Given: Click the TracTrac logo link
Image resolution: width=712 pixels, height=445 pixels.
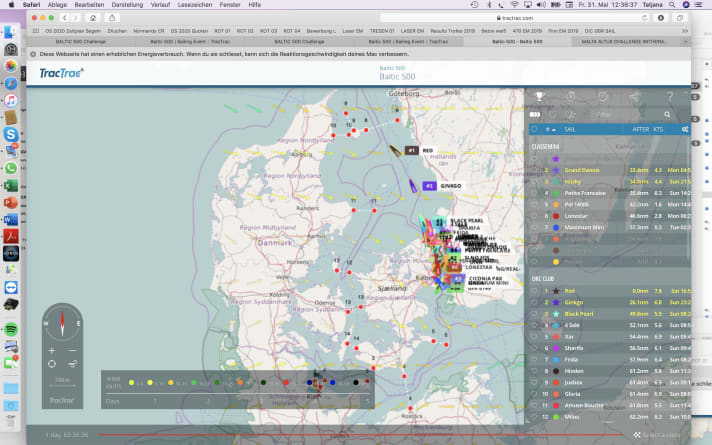Looking at the screenshot, I should [62, 72].
